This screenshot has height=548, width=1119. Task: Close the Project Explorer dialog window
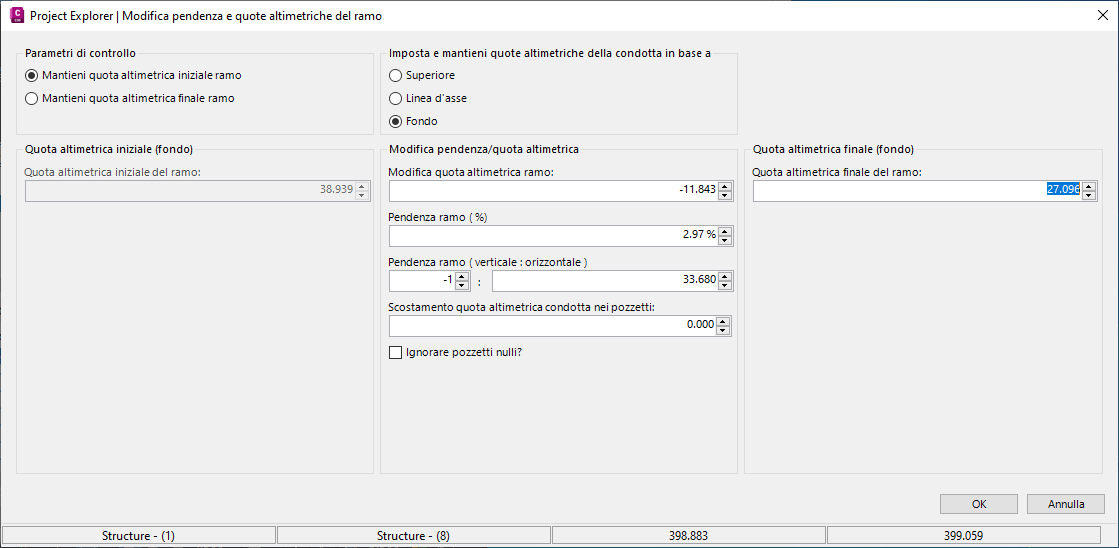tap(1101, 16)
